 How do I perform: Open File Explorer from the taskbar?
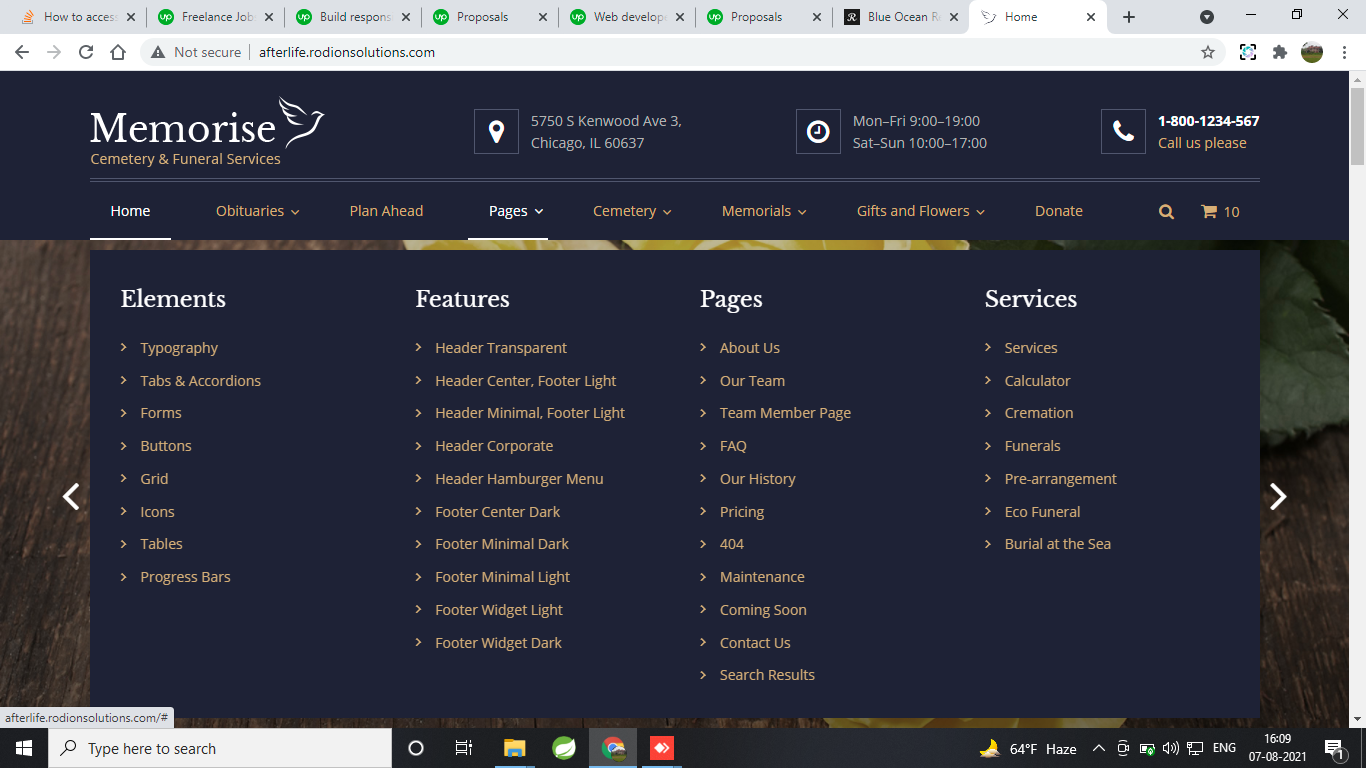point(514,748)
